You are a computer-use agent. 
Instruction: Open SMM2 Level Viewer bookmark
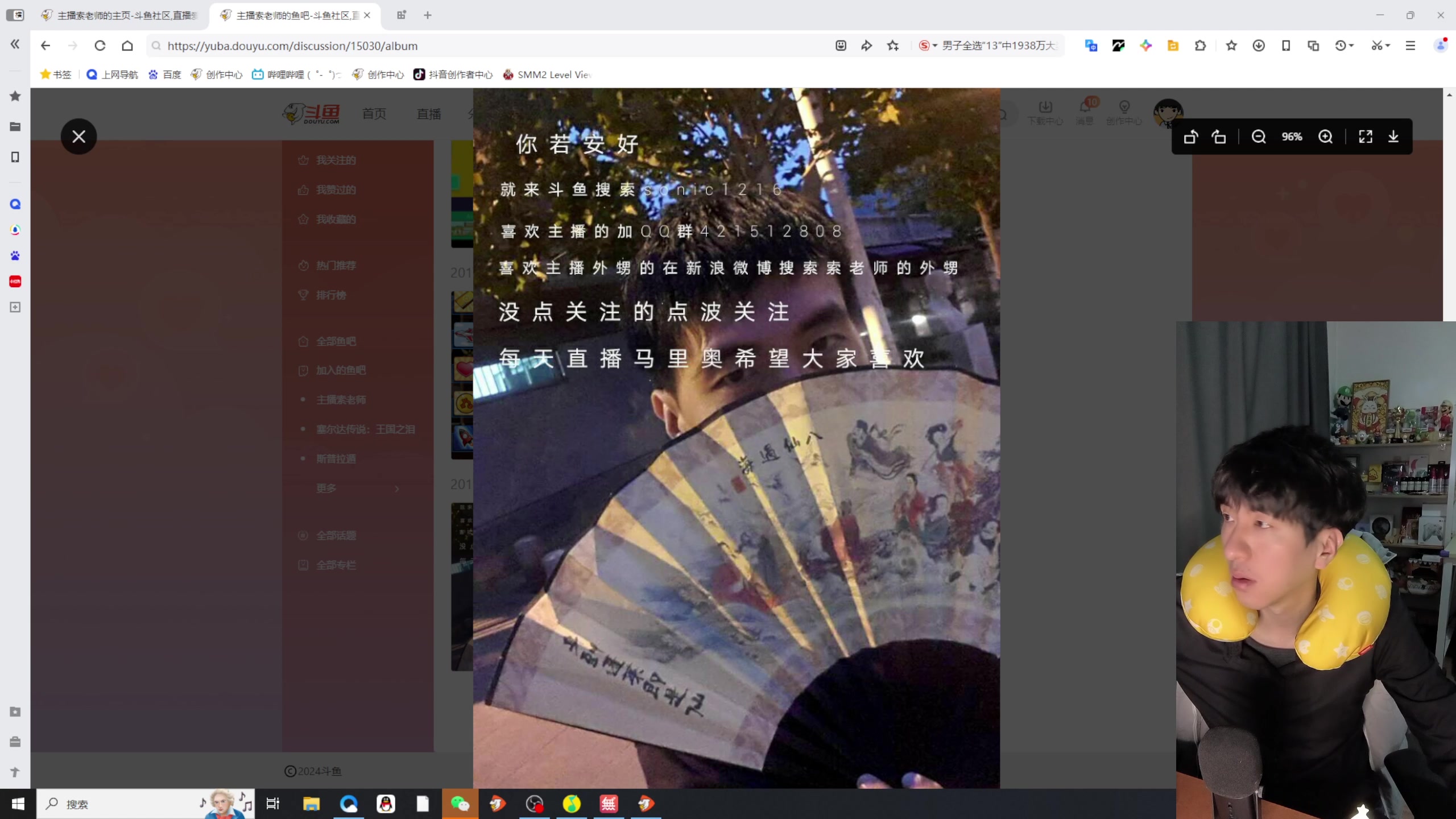click(x=547, y=75)
